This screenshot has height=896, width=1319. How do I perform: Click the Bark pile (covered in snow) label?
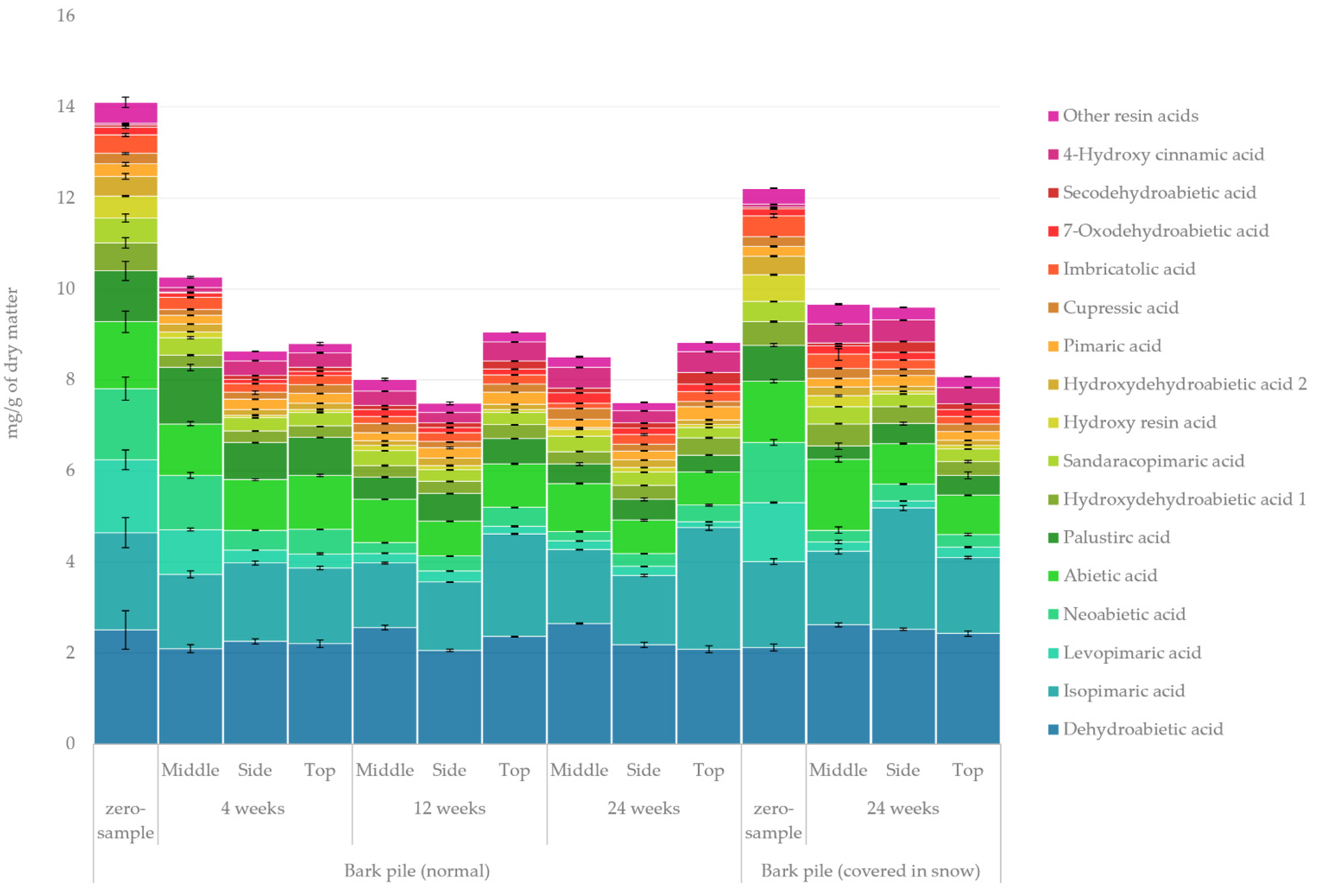(x=870, y=870)
